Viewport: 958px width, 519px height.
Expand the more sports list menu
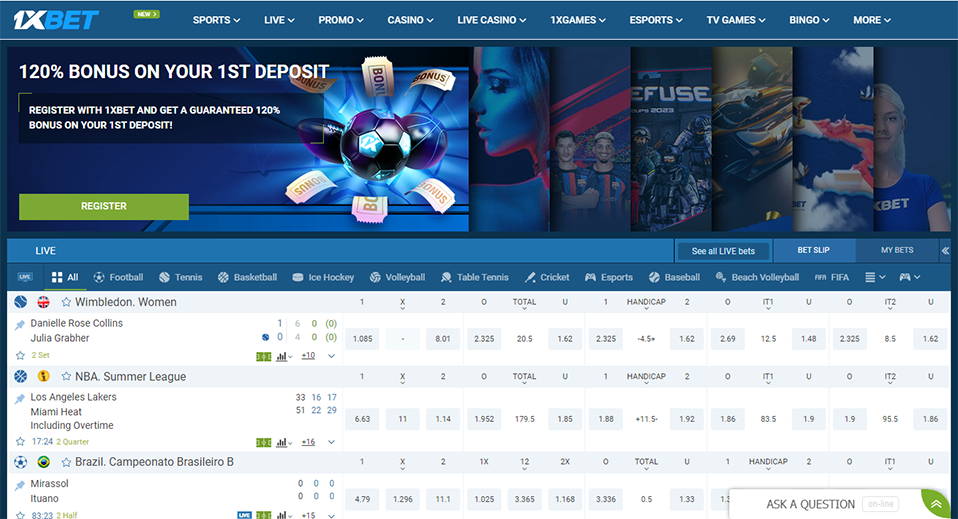(874, 277)
